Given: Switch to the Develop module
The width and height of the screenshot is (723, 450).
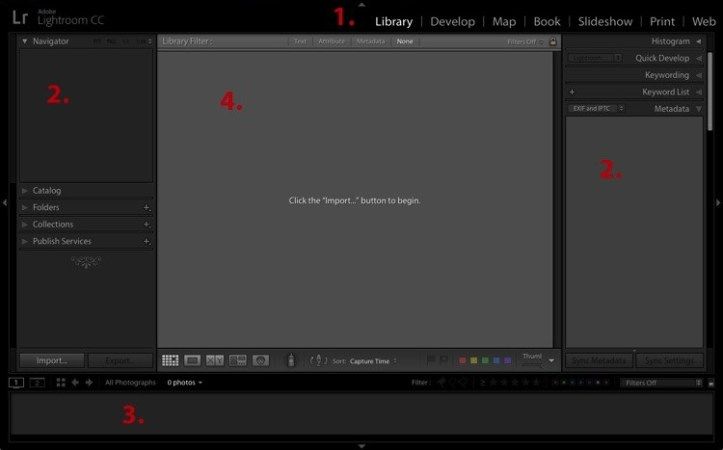Looking at the screenshot, I should click(x=452, y=22).
